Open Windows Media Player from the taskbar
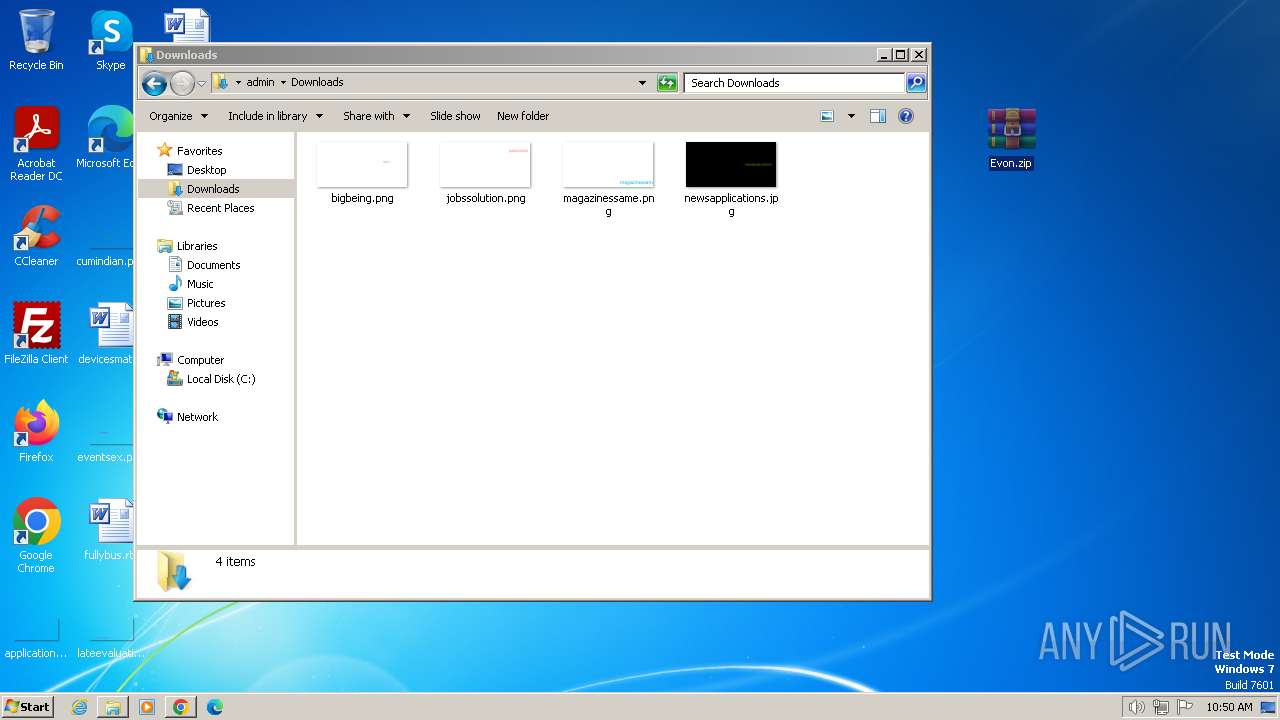The width and height of the screenshot is (1280, 720). coord(147,707)
